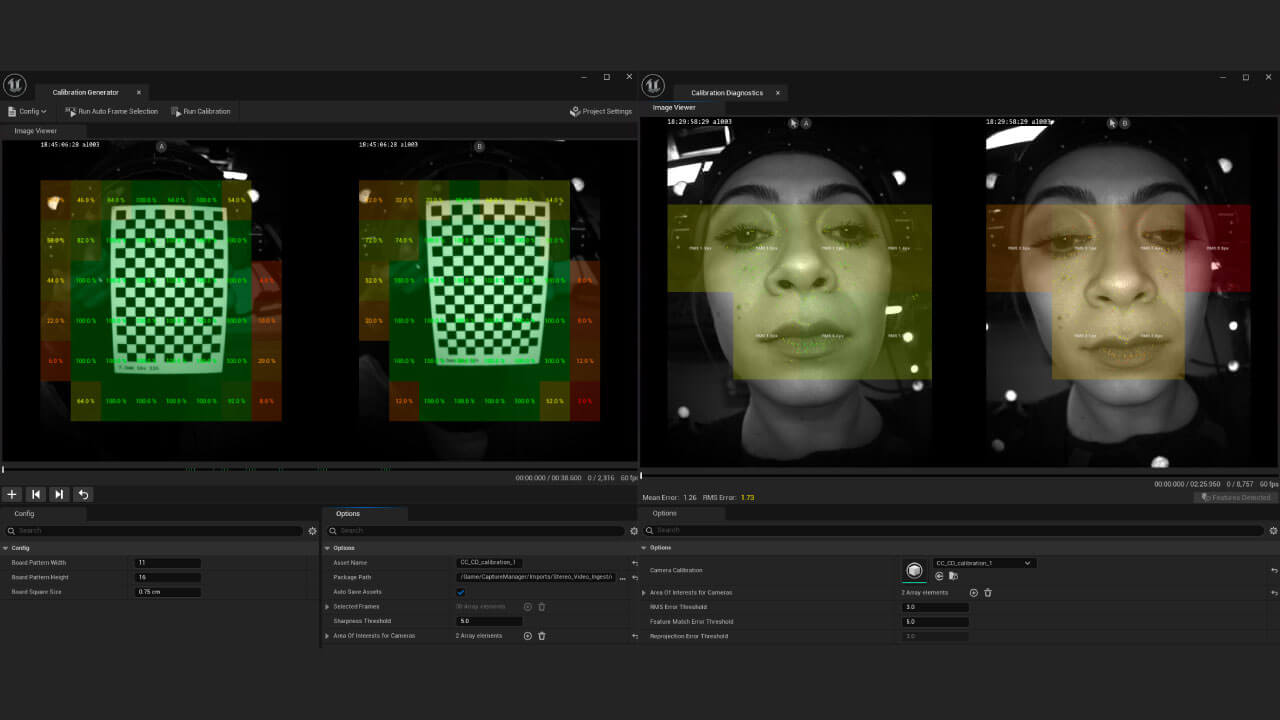Click the add frame plus button

click(x=12, y=494)
